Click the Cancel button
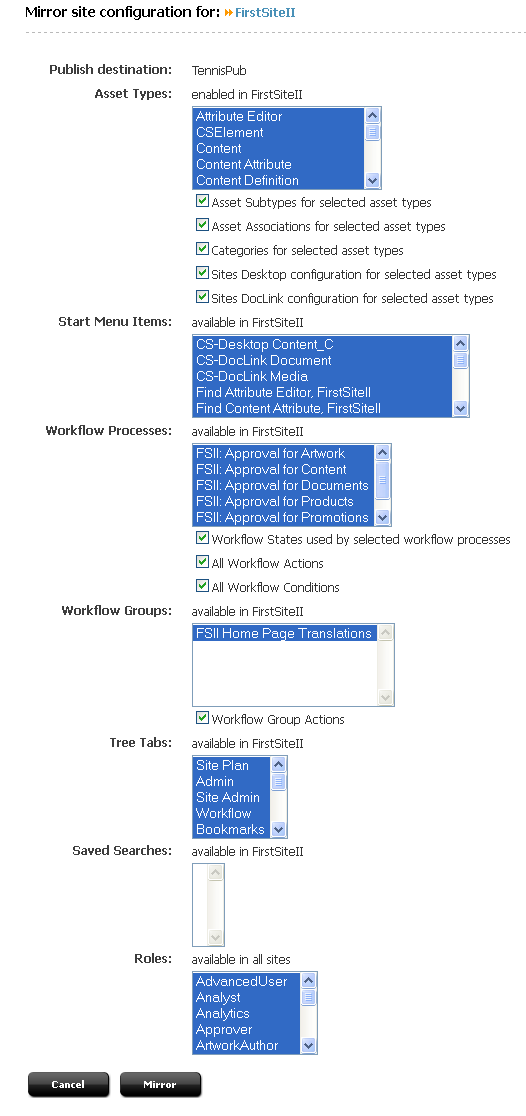 [x=68, y=1085]
